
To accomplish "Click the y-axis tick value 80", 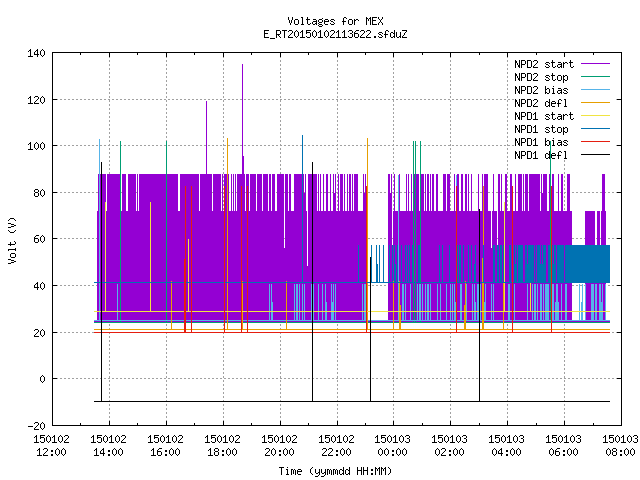I will click(x=39, y=193).
